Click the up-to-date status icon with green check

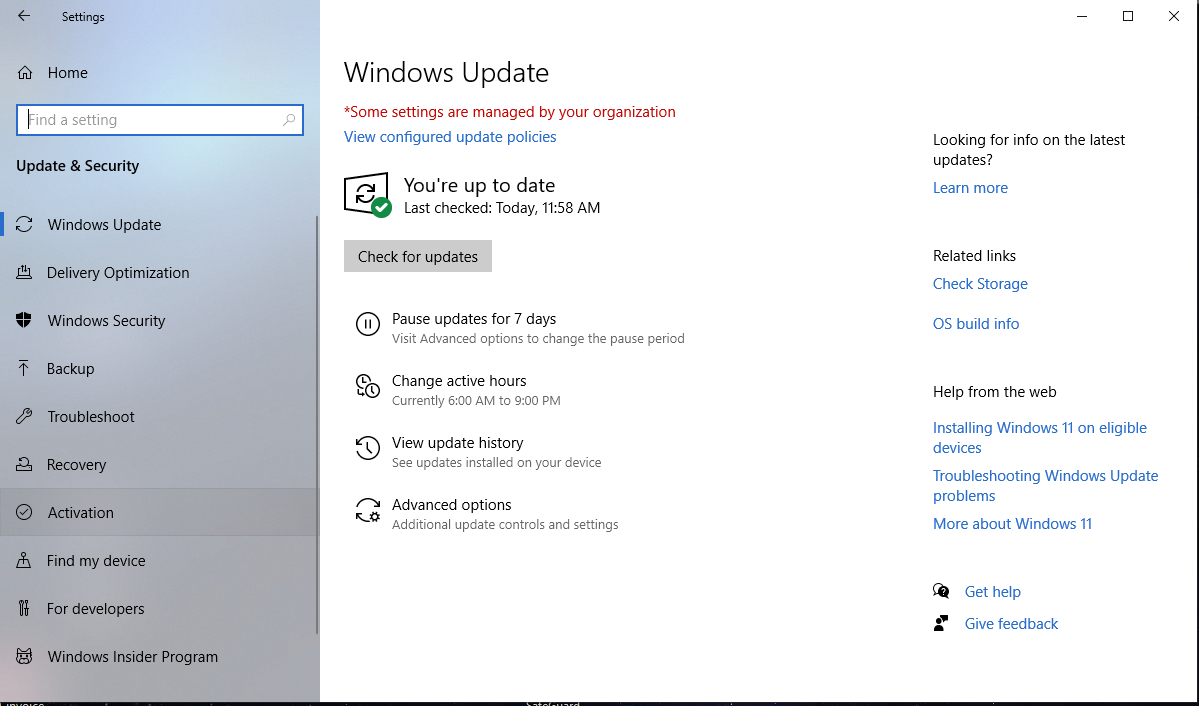point(368,195)
